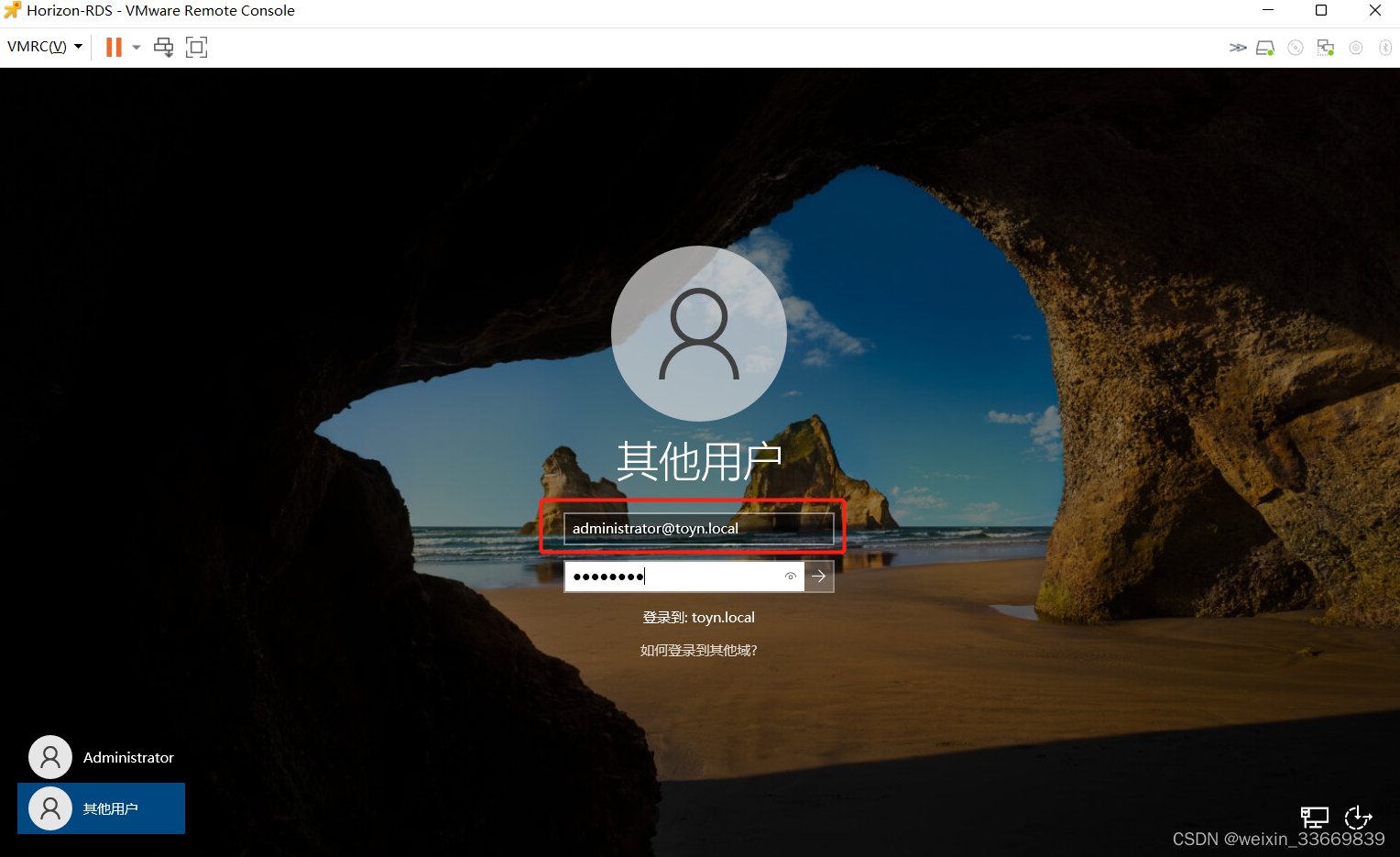Minimize the VMware Remote Console window
Image resolution: width=1400 pixels, height=857 pixels.
(x=1268, y=11)
